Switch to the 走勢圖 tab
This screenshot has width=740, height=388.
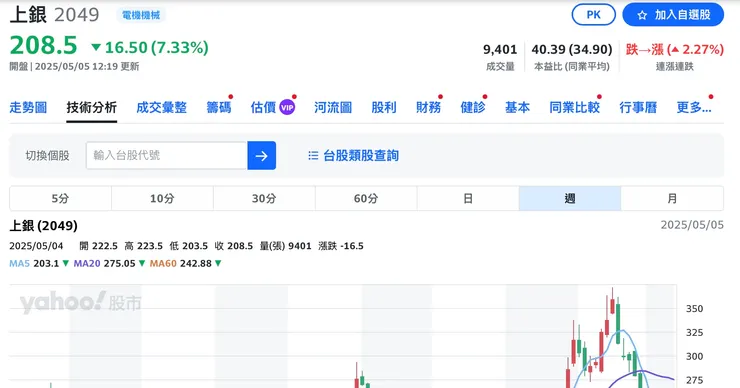[28, 108]
